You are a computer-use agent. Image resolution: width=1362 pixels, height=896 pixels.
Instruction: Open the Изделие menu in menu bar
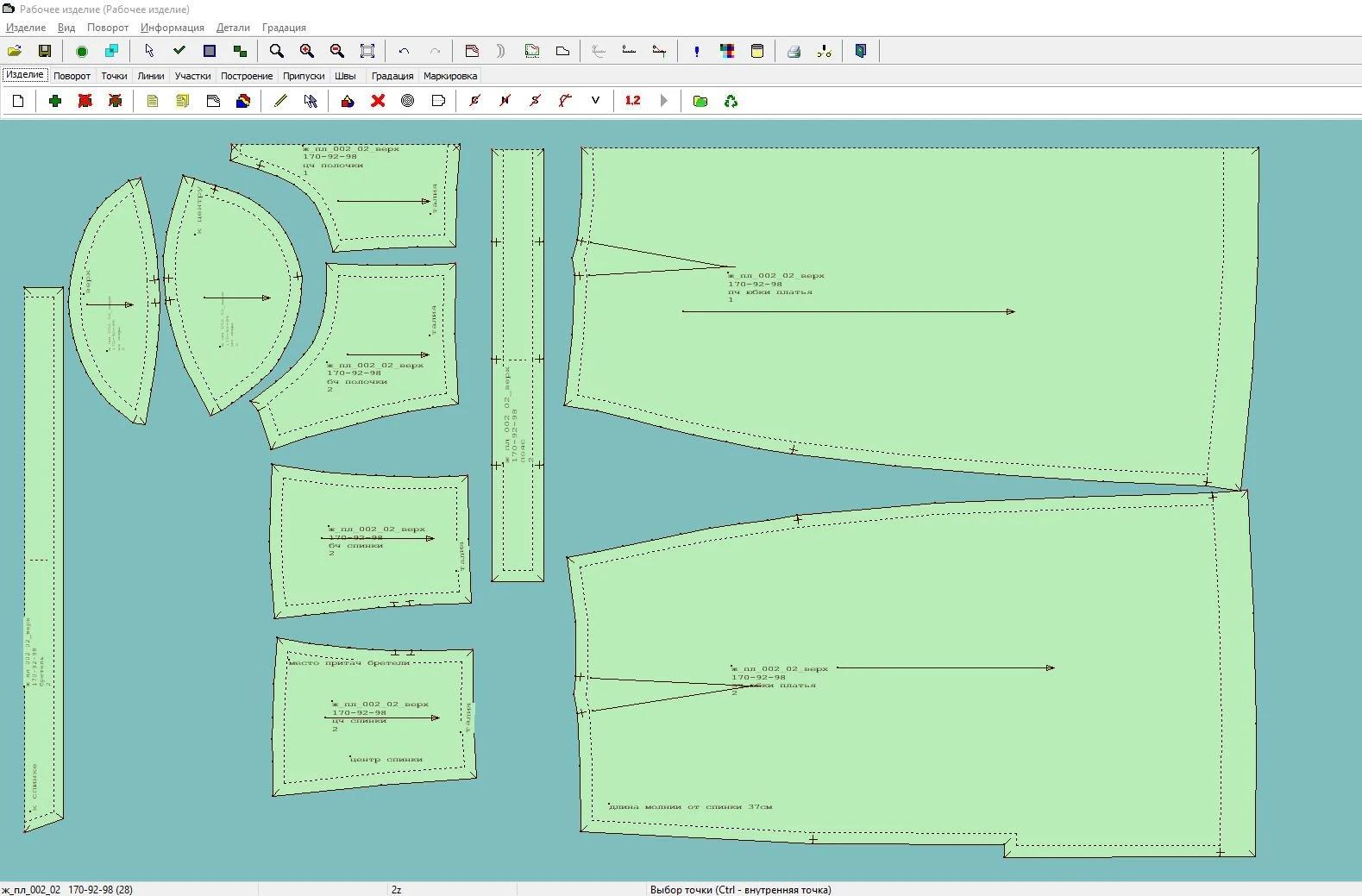26,28
